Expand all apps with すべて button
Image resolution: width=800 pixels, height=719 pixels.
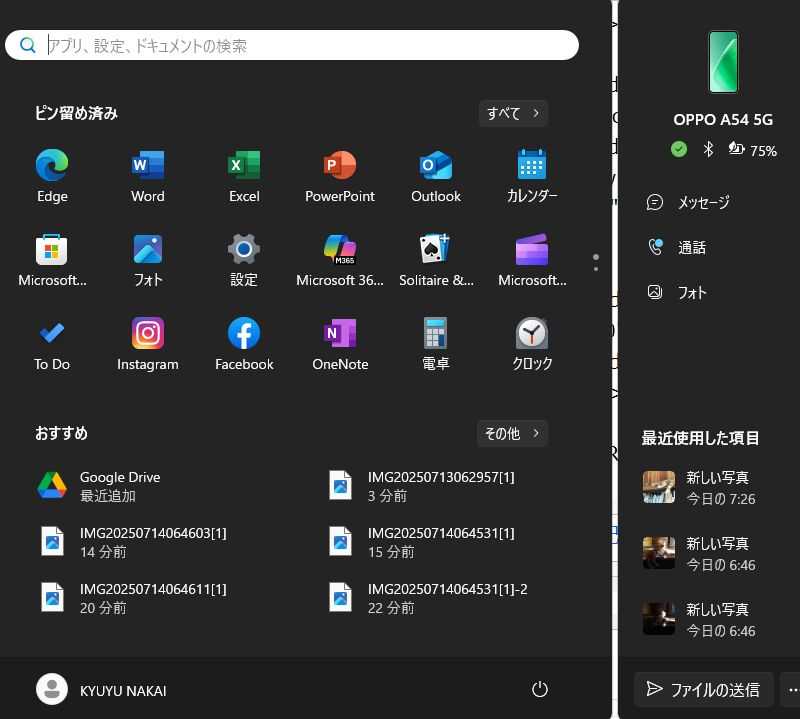click(x=513, y=113)
